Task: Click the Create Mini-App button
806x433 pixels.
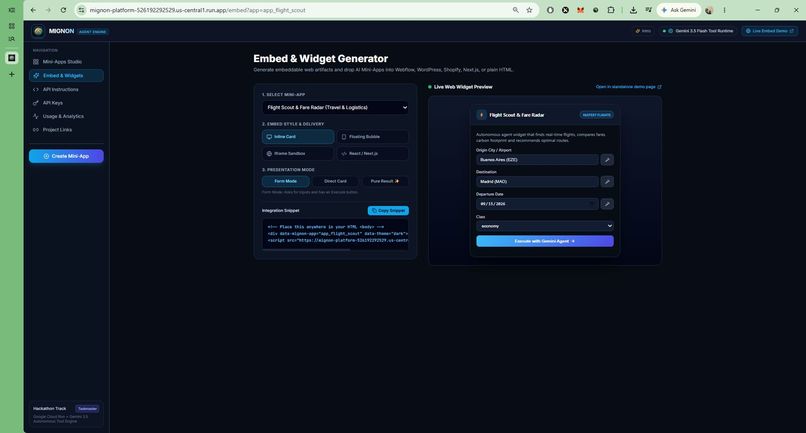Action: pos(66,156)
